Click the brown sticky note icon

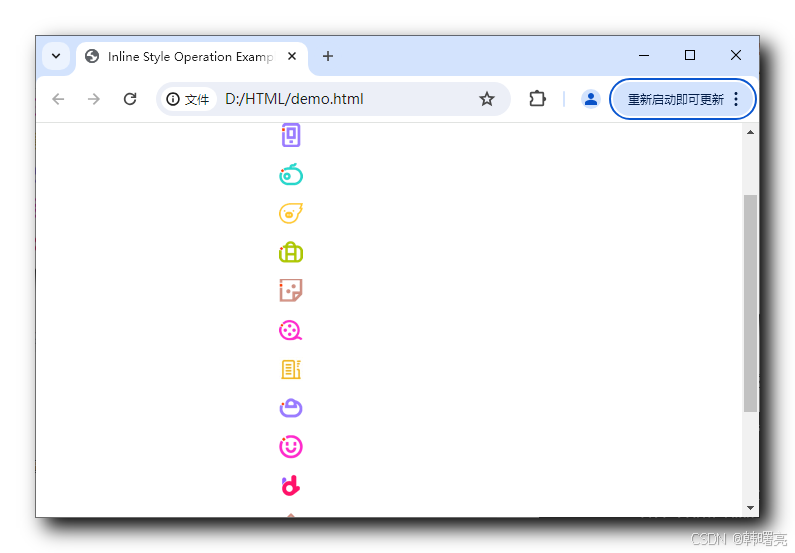click(291, 290)
